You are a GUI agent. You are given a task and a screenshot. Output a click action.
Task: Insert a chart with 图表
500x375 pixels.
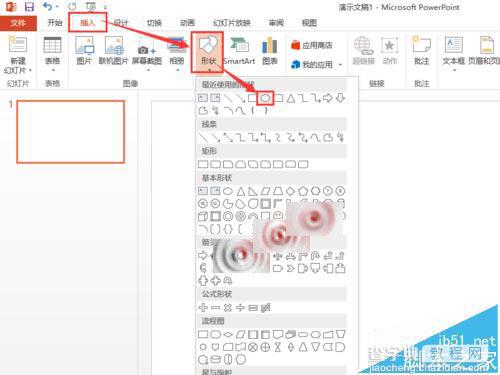[x=270, y=50]
